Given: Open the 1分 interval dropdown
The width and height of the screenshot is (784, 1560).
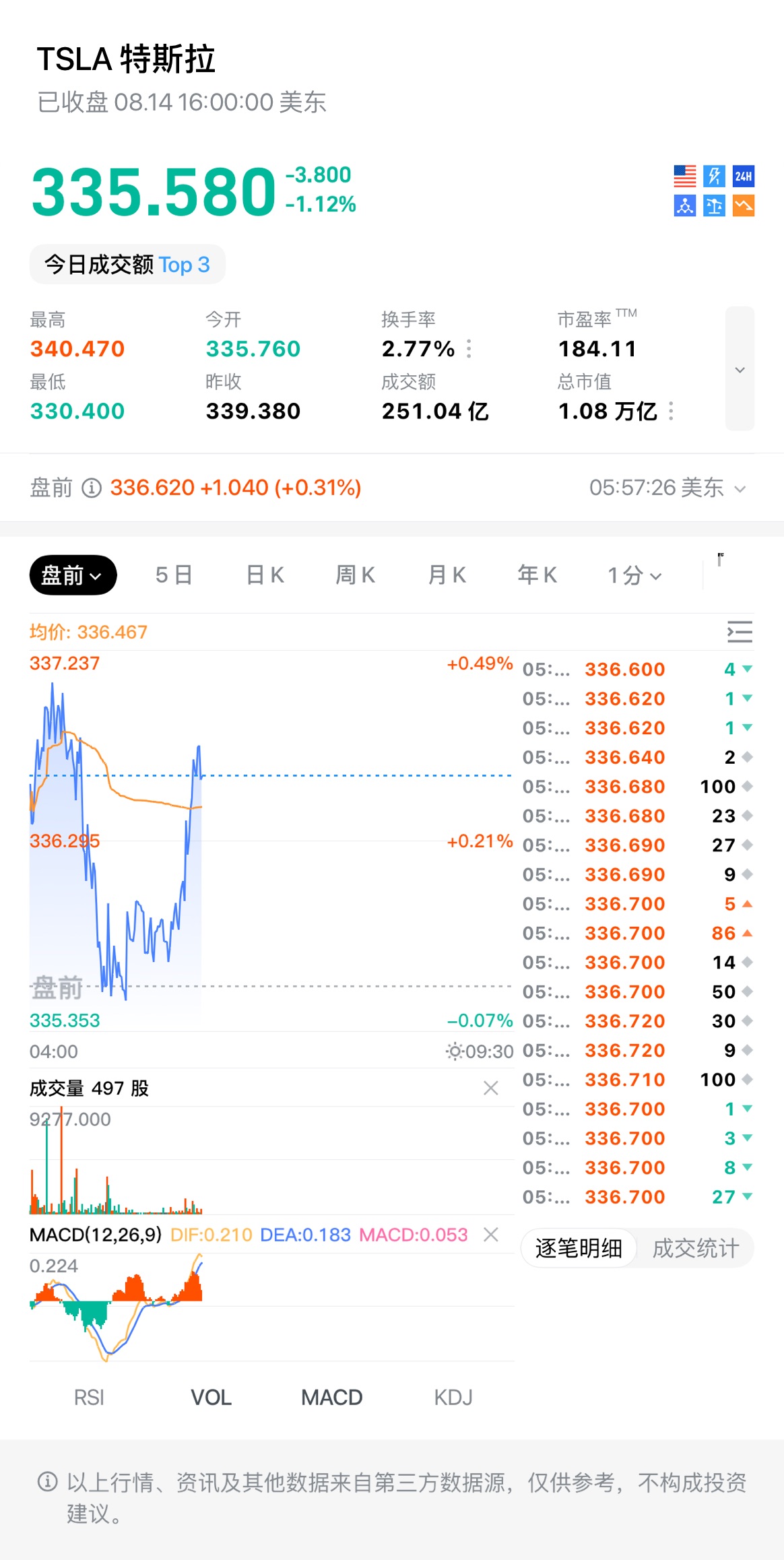Looking at the screenshot, I should (634, 575).
